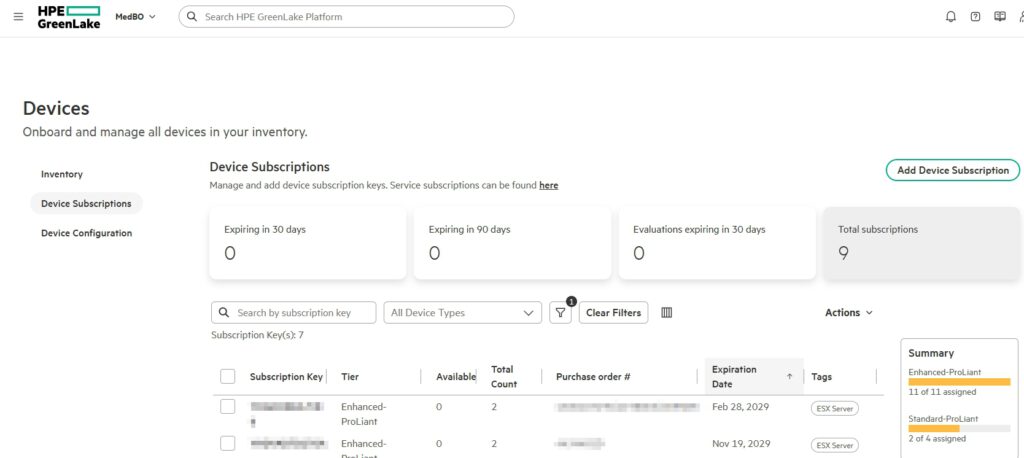Open the notifications bell
Viewport: 1024px width, 458px height.
pos(950,17)
